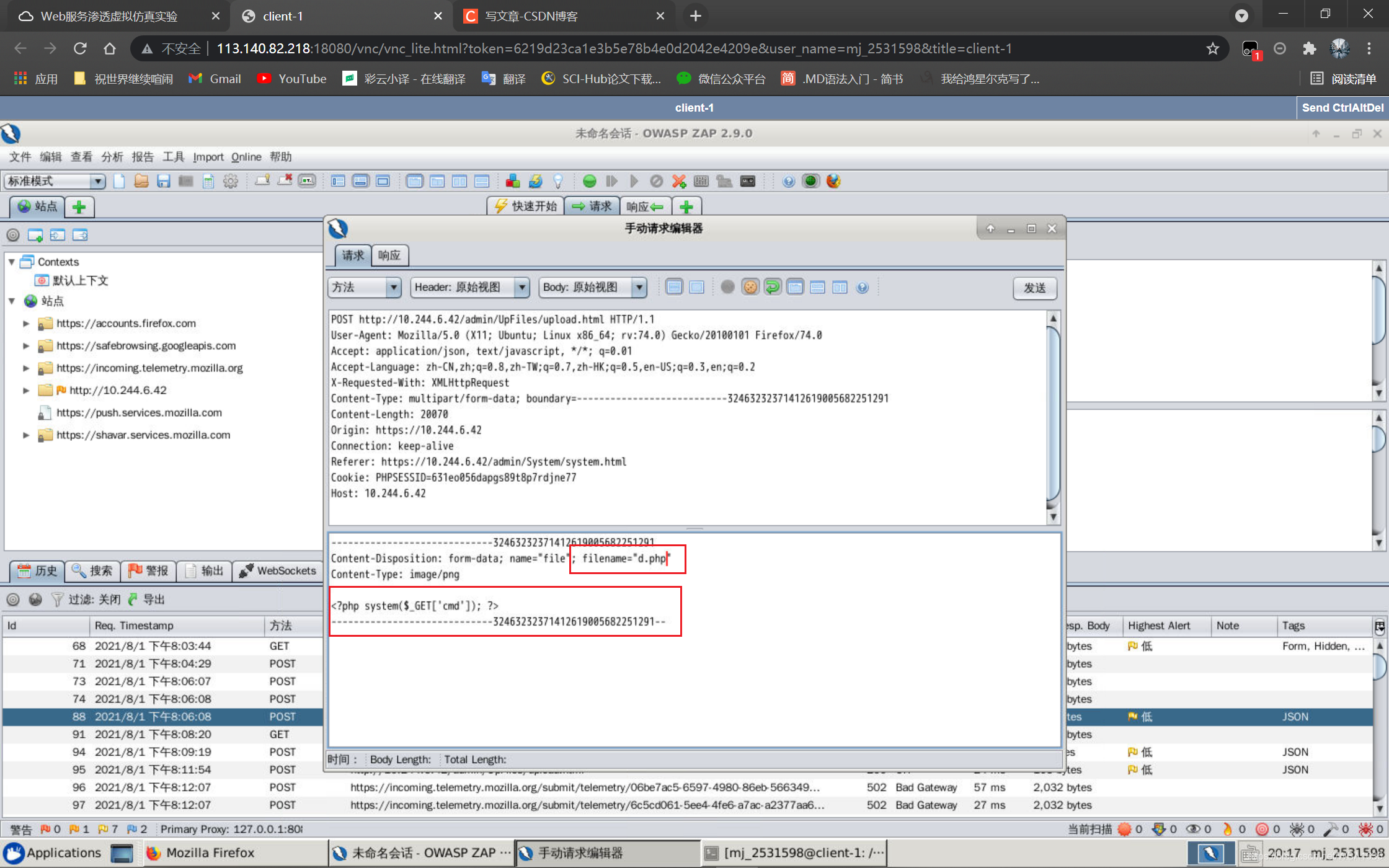Collapse the Contexts tree node
Viewport: 1389px width, 868px height.
click(x=12, y=262)
